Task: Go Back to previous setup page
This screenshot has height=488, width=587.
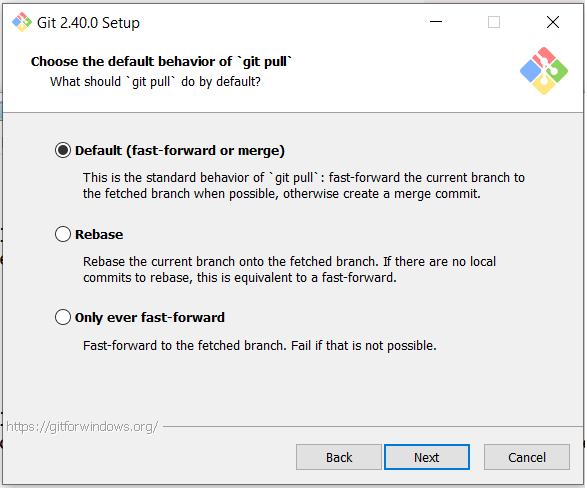Action: click(339, 457)
